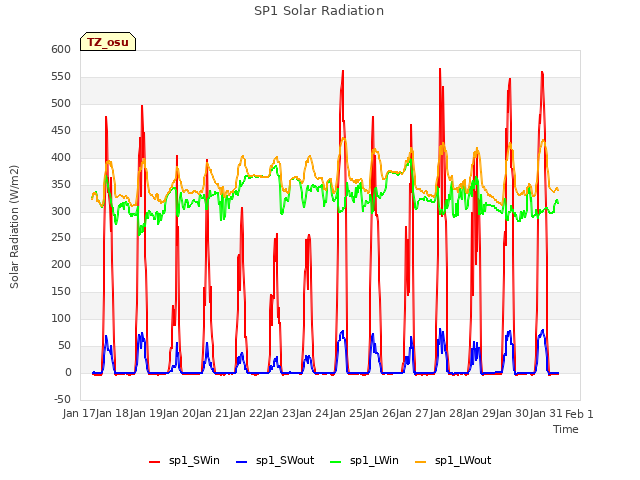The image size is (640, 480).
Task: Click the 100 y-axis tick label
Action: (61, 318)
